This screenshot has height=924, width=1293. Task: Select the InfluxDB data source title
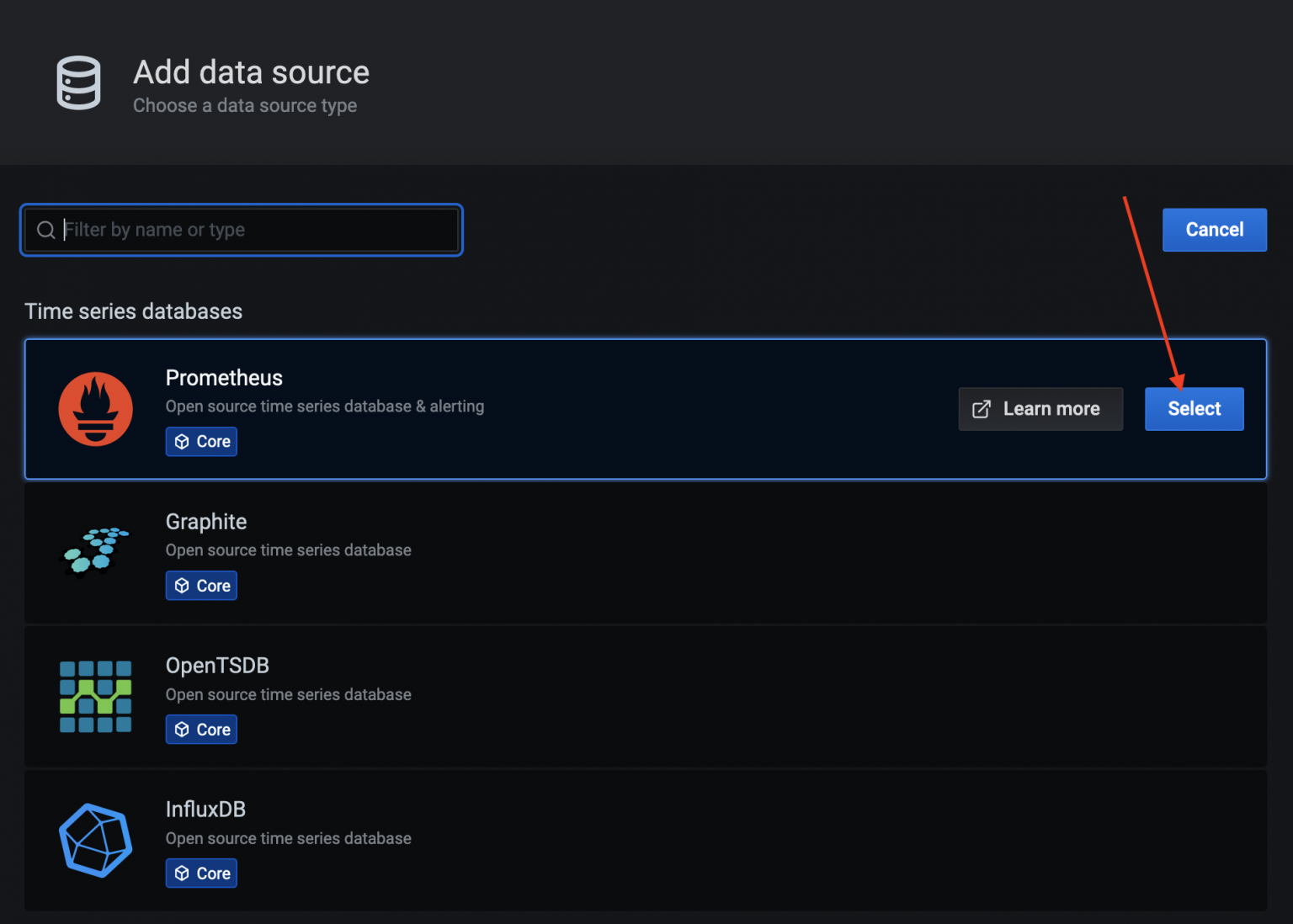[x=205, y=810]
